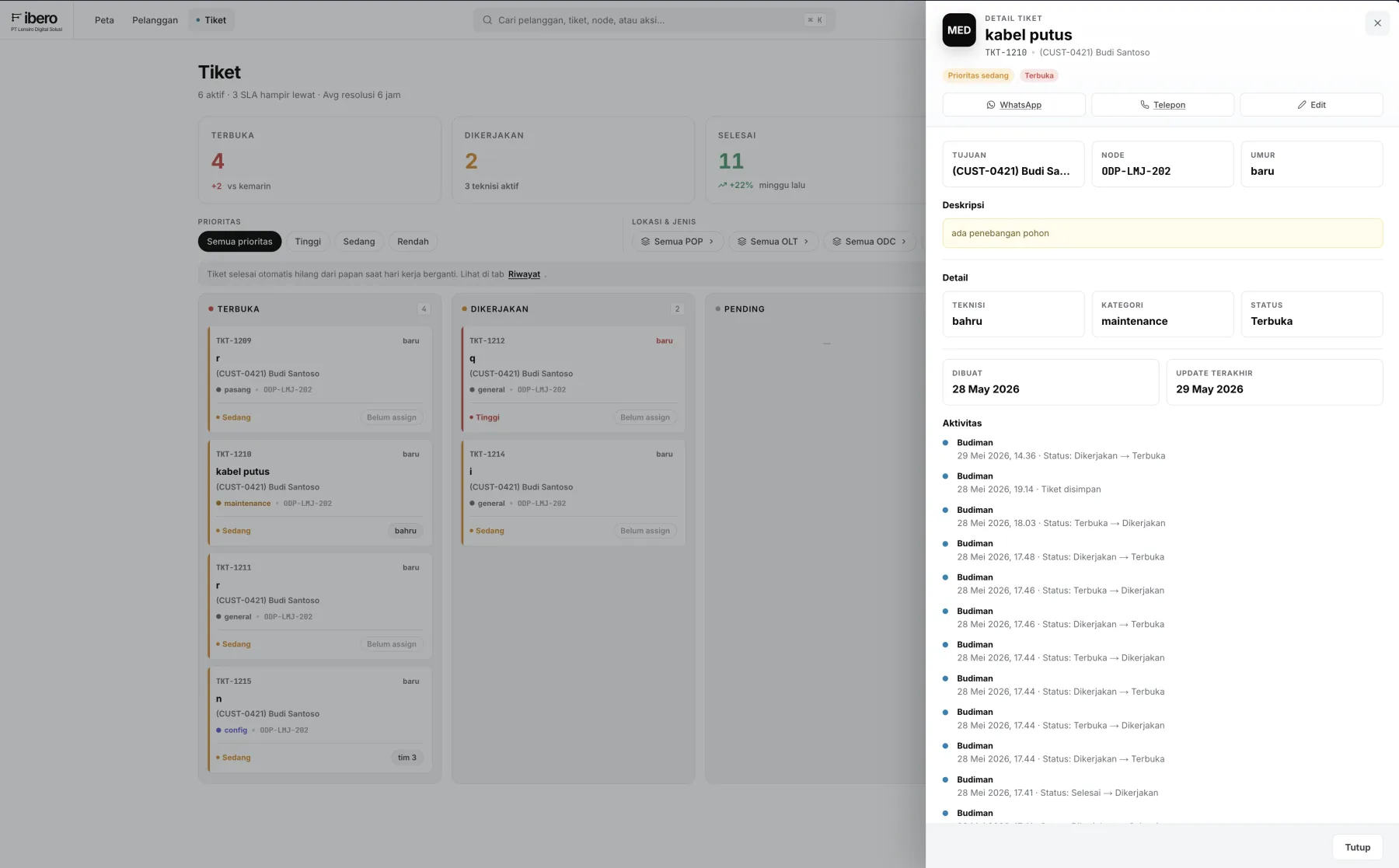The image size is (1399, 868).
Task: Click the MED priority badge
Action: click(x=959, y=30)
